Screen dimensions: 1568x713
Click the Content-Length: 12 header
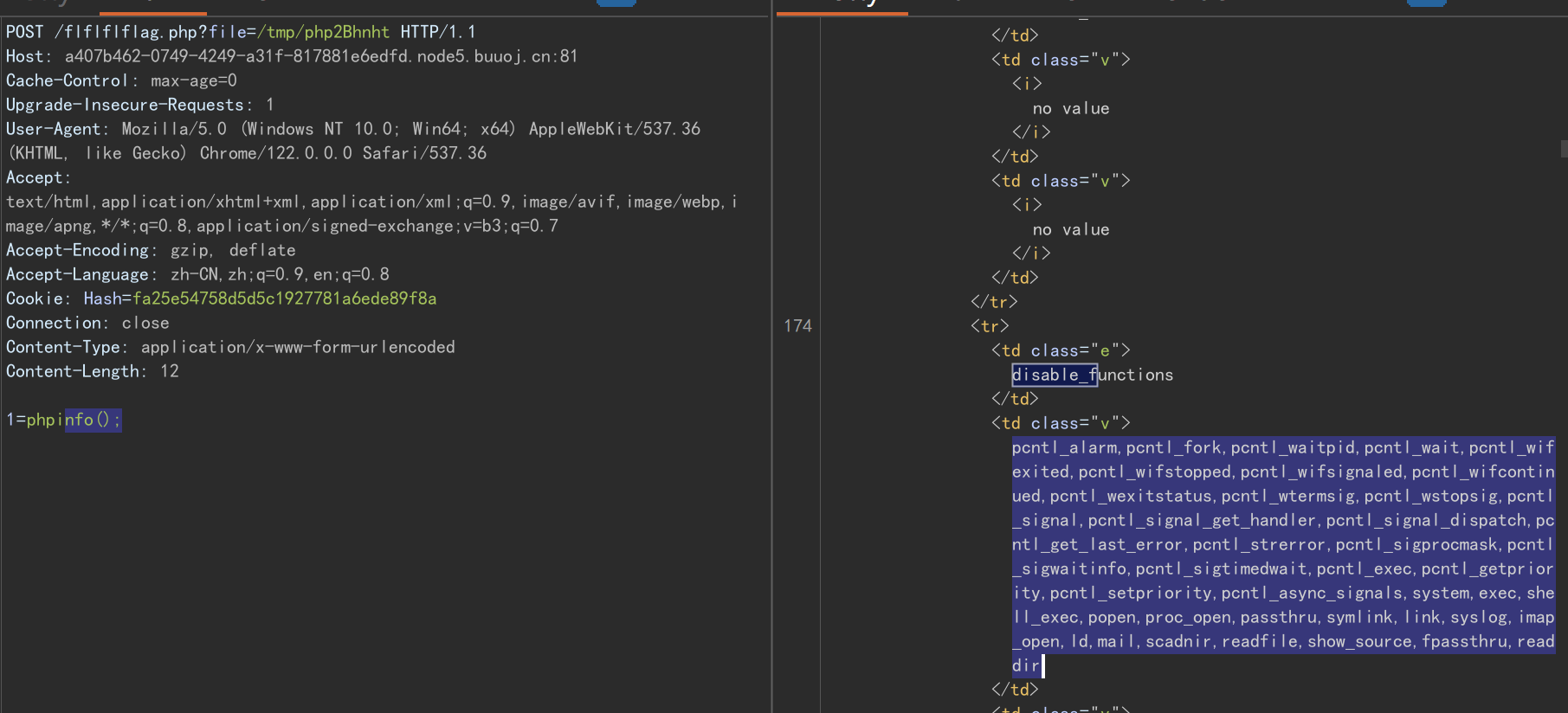coord(93,371)
